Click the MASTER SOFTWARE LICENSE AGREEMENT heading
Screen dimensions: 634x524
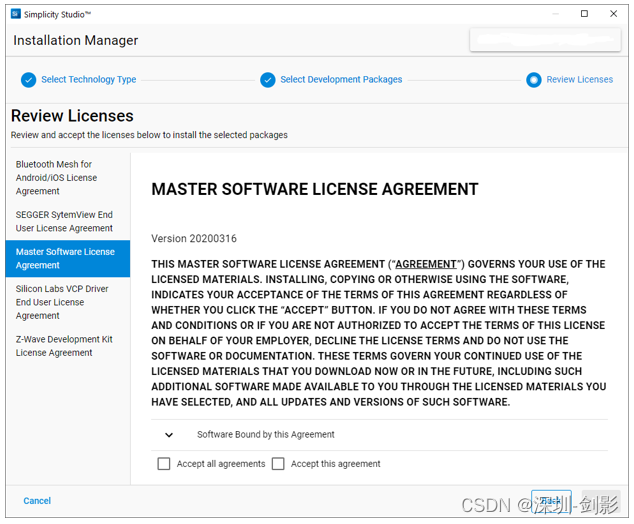[x=315, y=189]
